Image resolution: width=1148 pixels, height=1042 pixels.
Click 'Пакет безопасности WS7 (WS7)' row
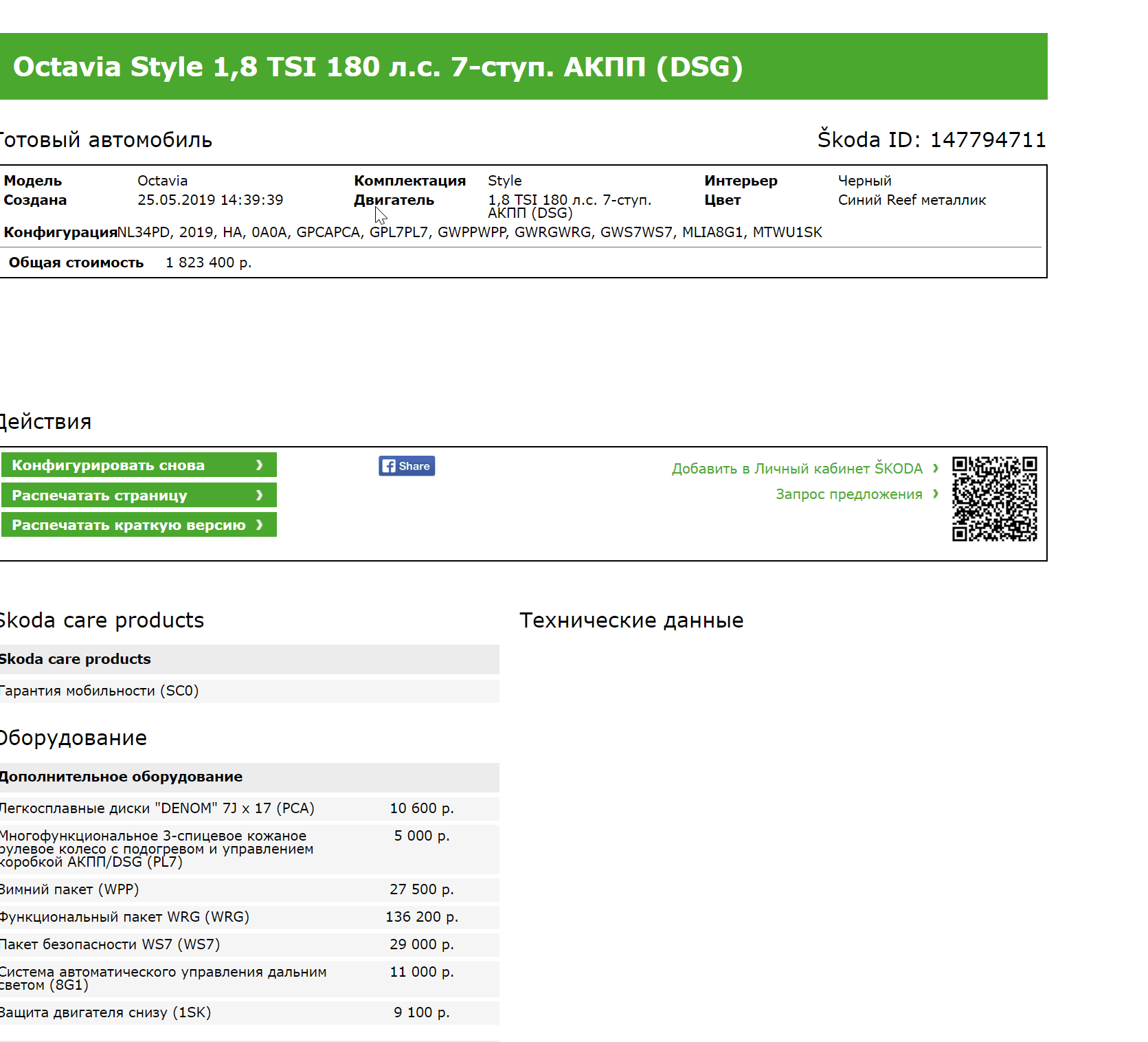[249, 944]
